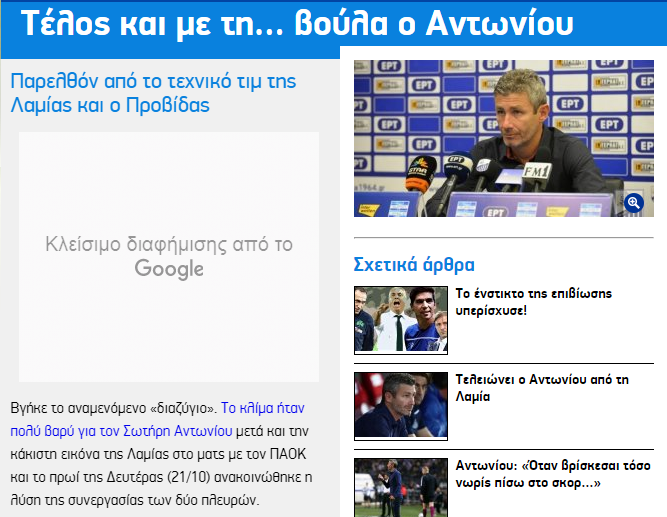Click the subtitle 'Παρελθόν από το τεχνικό τιμ της Λαμίας'

pos(153,93)
